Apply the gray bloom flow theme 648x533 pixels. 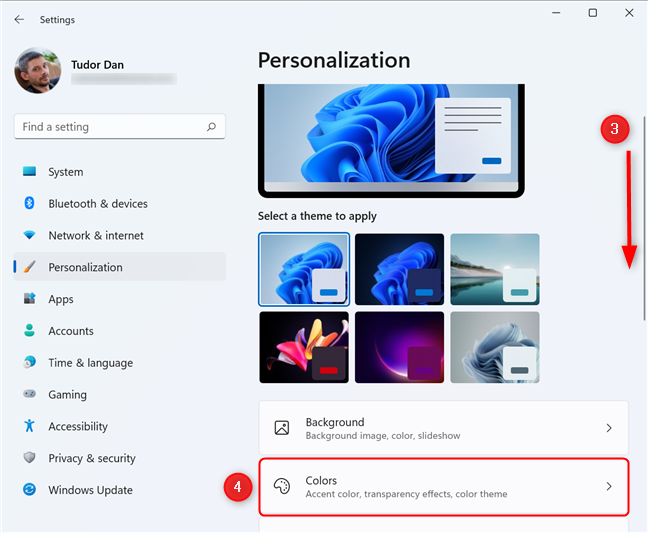pos(495,347)
